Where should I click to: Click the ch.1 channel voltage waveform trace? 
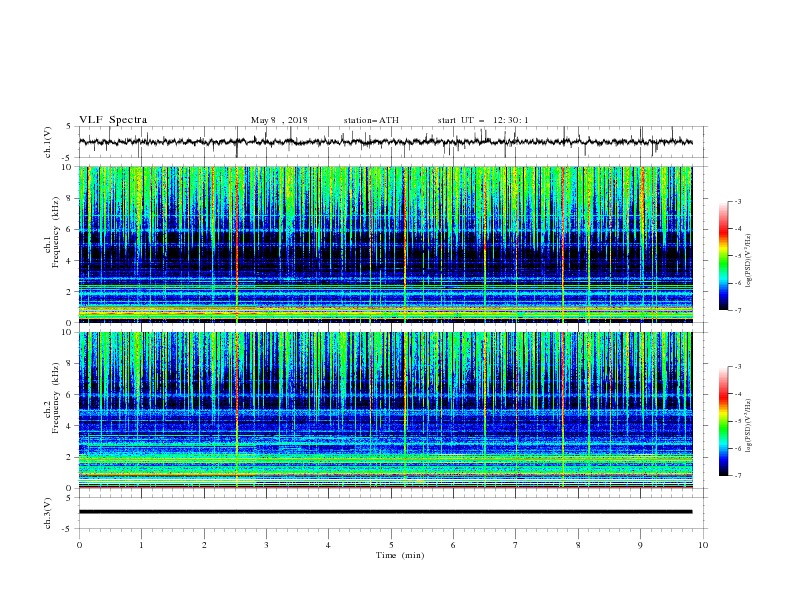coord(385,142)
